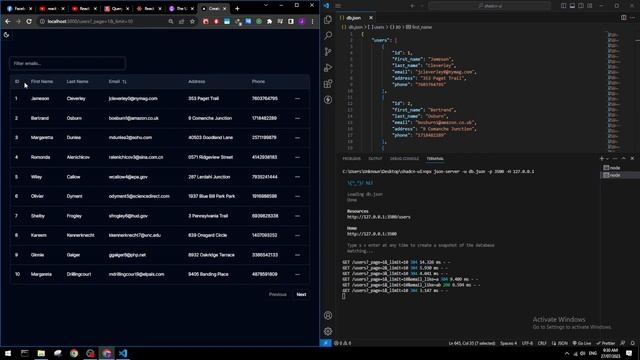Open the actions menu for row 10

(297, 274)
